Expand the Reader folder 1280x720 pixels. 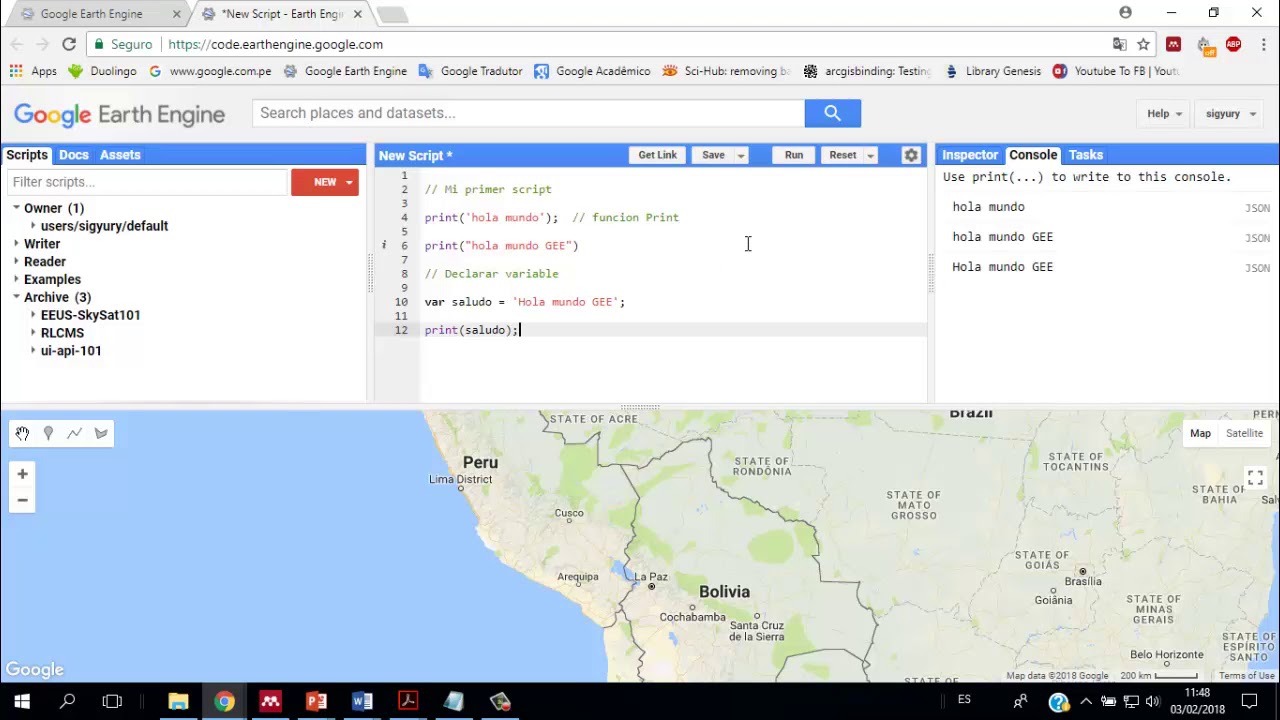click(x=16, y=262)
